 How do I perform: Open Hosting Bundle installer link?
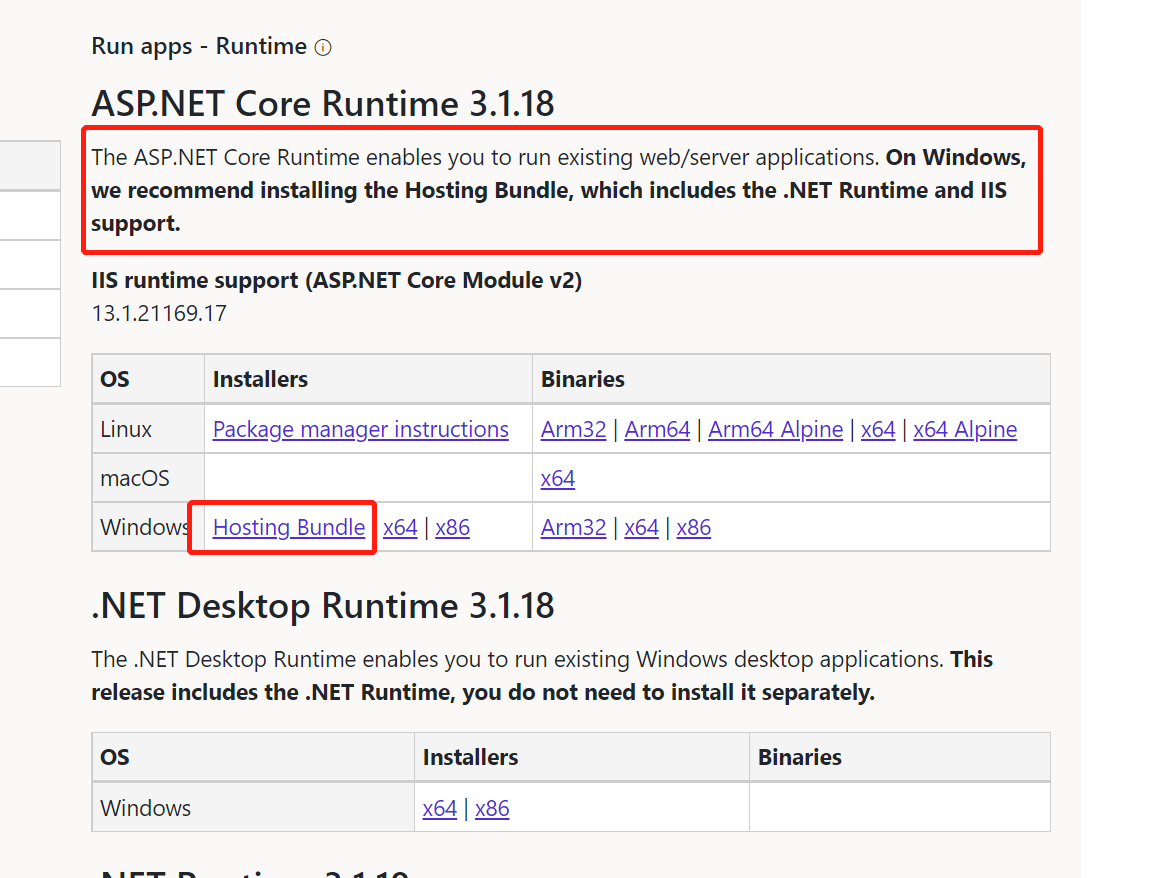point(289,527)
